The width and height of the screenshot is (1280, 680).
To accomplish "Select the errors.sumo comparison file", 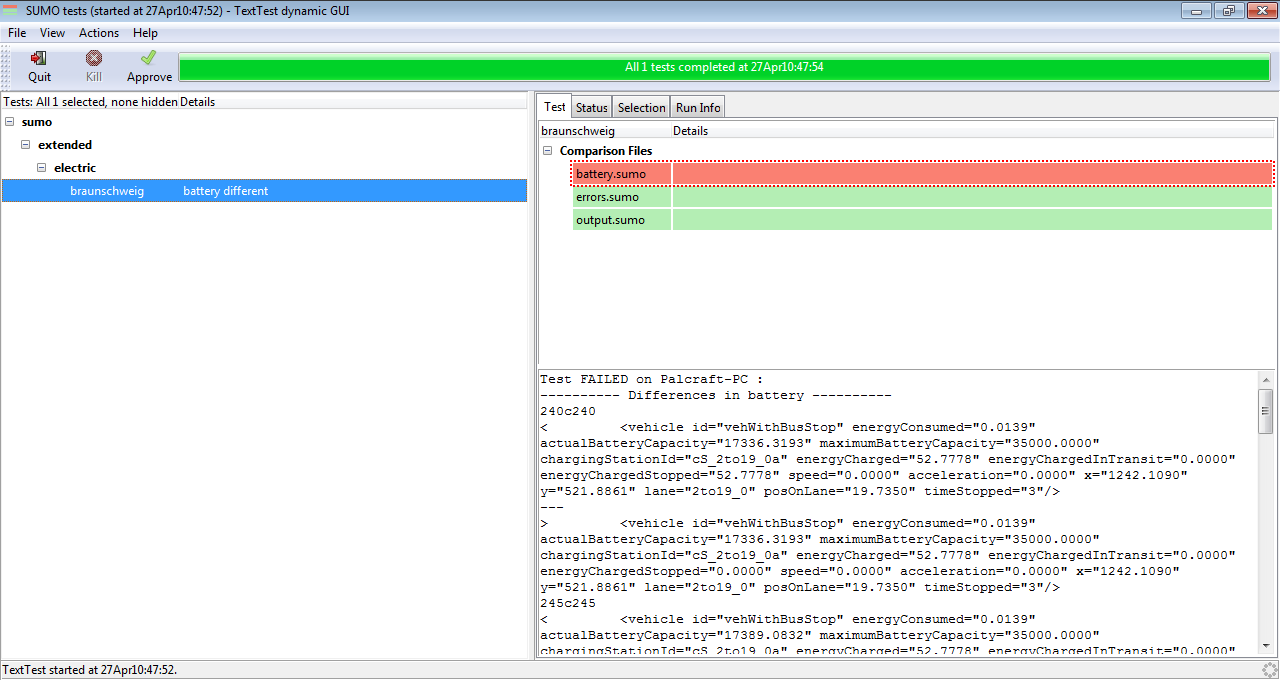I will tap(607, 197).
